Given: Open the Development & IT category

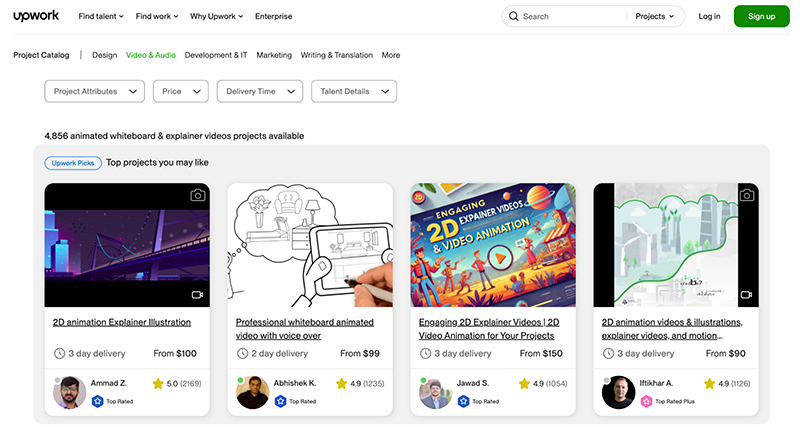Looking at the screenshot, I should point(216,55).
